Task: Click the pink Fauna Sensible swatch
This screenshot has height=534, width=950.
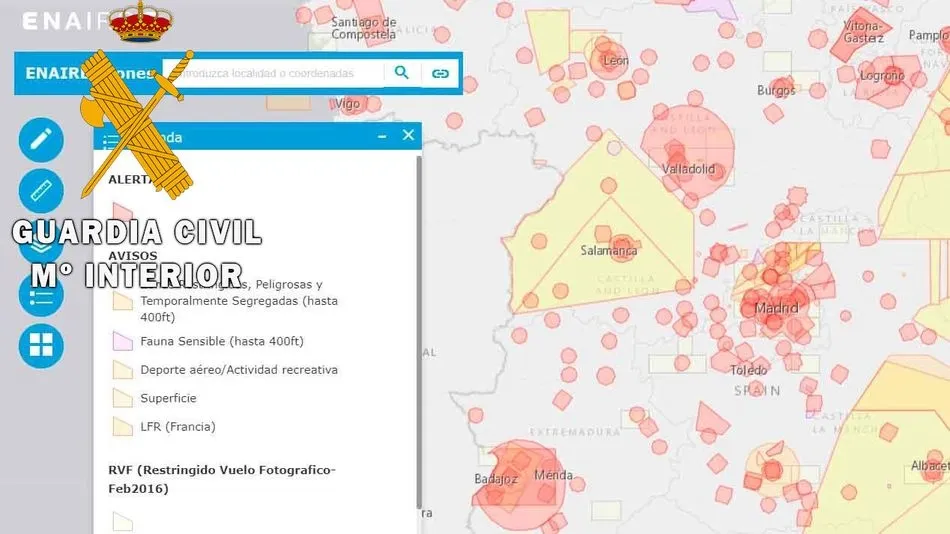Action: 123,341
